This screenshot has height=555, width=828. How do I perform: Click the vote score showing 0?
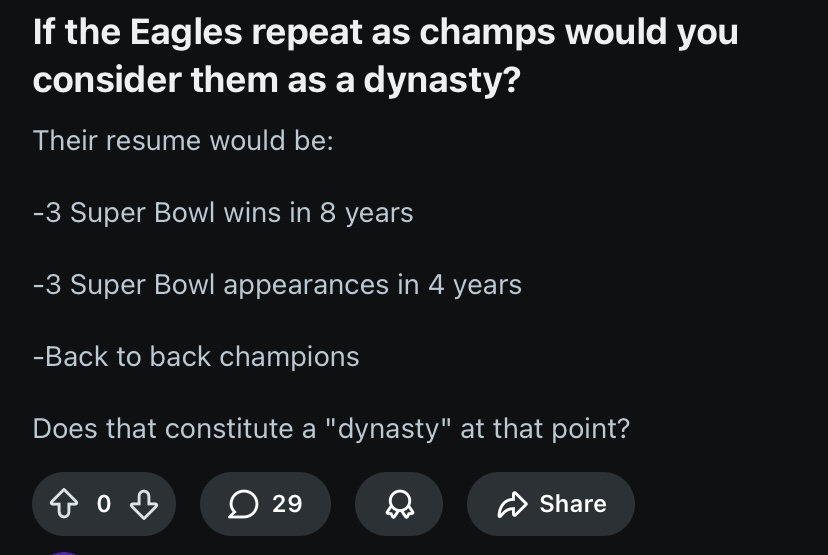[103, 504]
